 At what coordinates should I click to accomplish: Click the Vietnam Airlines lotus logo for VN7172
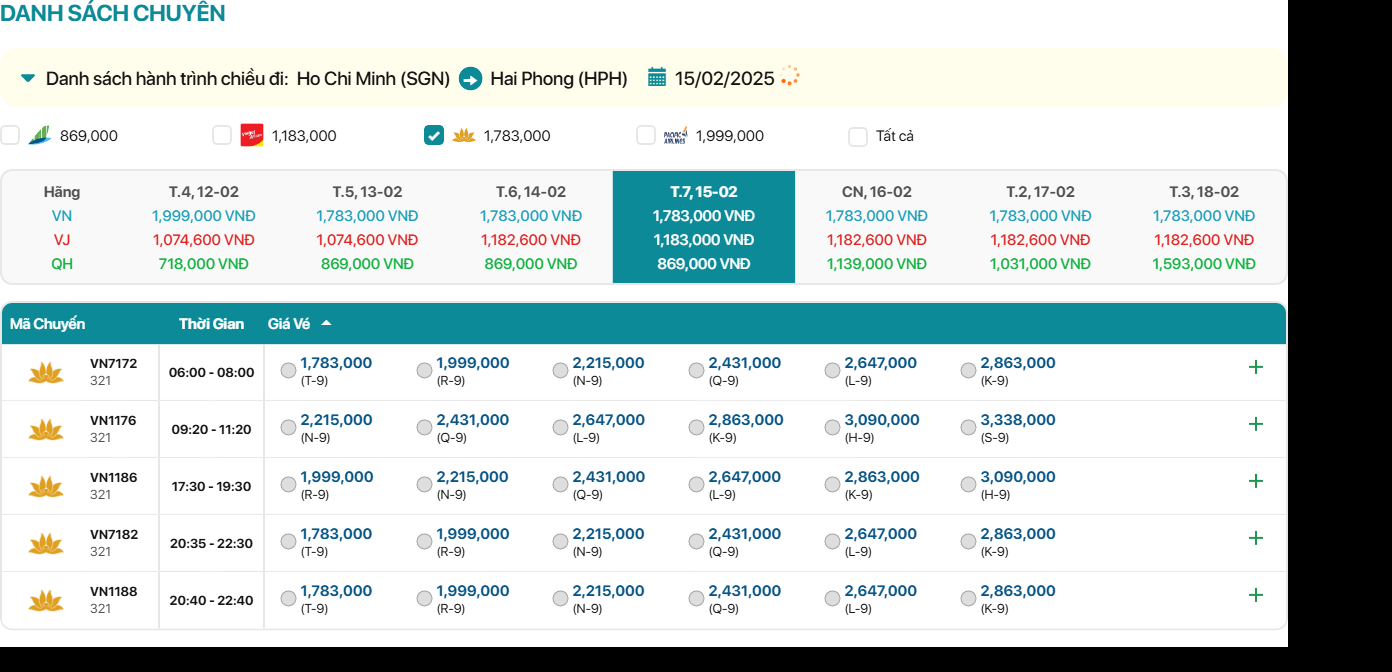pyautogui.click(x=46, y=373)
